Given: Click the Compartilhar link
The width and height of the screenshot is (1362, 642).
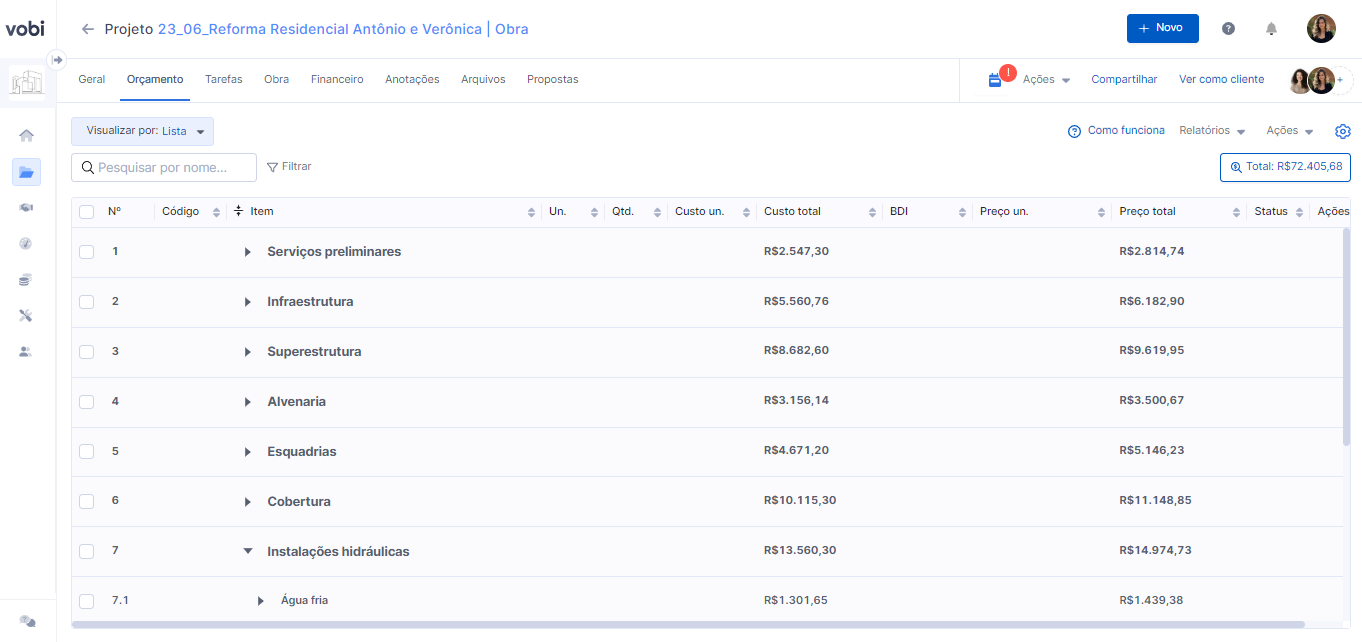Looking at the screenshot, I should [1124, 80].
